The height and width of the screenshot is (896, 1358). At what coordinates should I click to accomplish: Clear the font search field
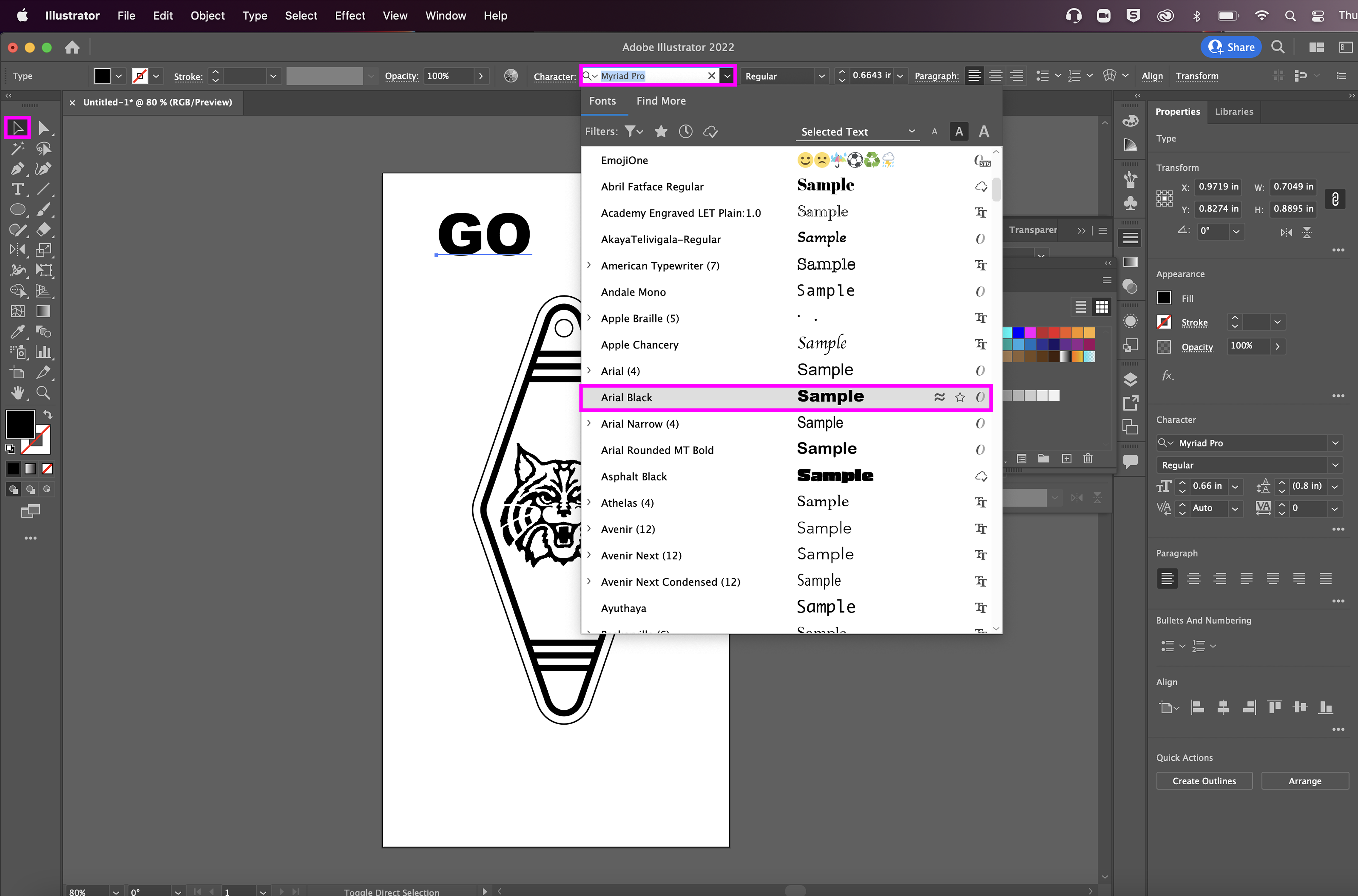click(711, 75)
